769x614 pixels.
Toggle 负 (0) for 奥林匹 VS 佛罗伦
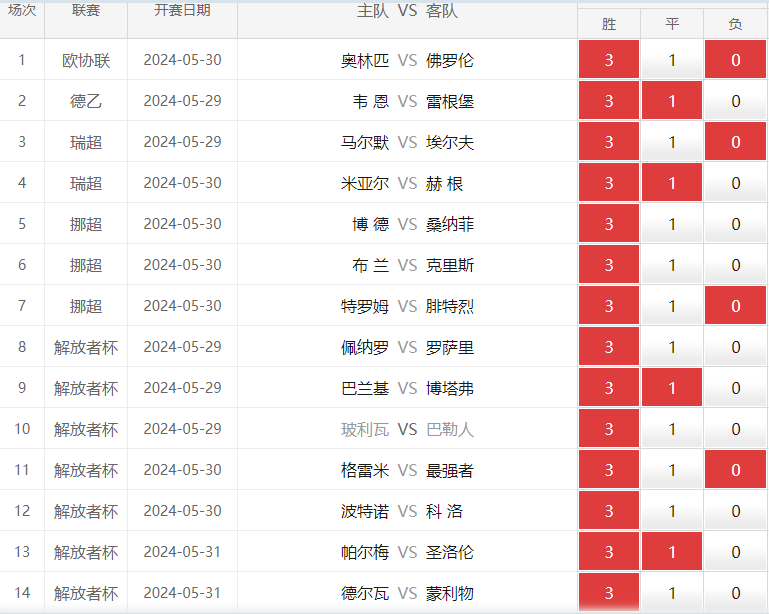tap(735, 60)
